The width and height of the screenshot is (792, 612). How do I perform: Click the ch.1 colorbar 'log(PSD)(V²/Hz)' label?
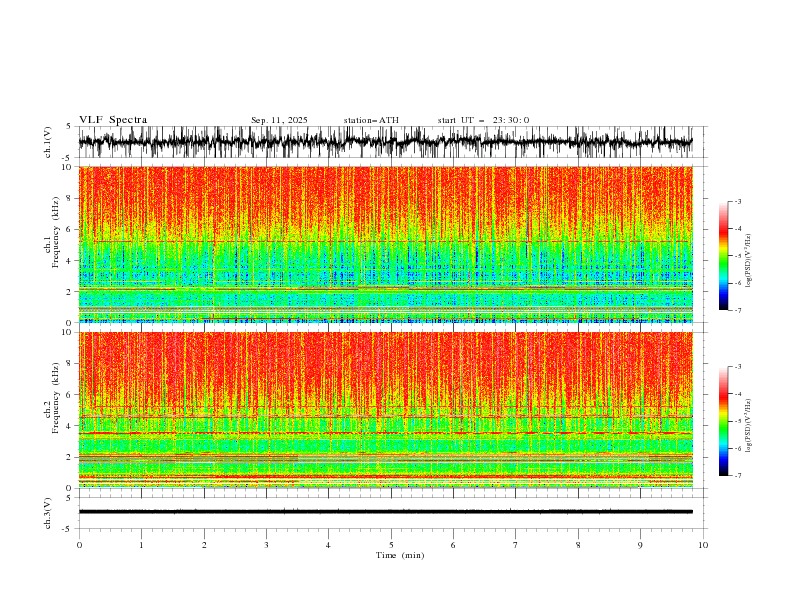coord(748,261)
